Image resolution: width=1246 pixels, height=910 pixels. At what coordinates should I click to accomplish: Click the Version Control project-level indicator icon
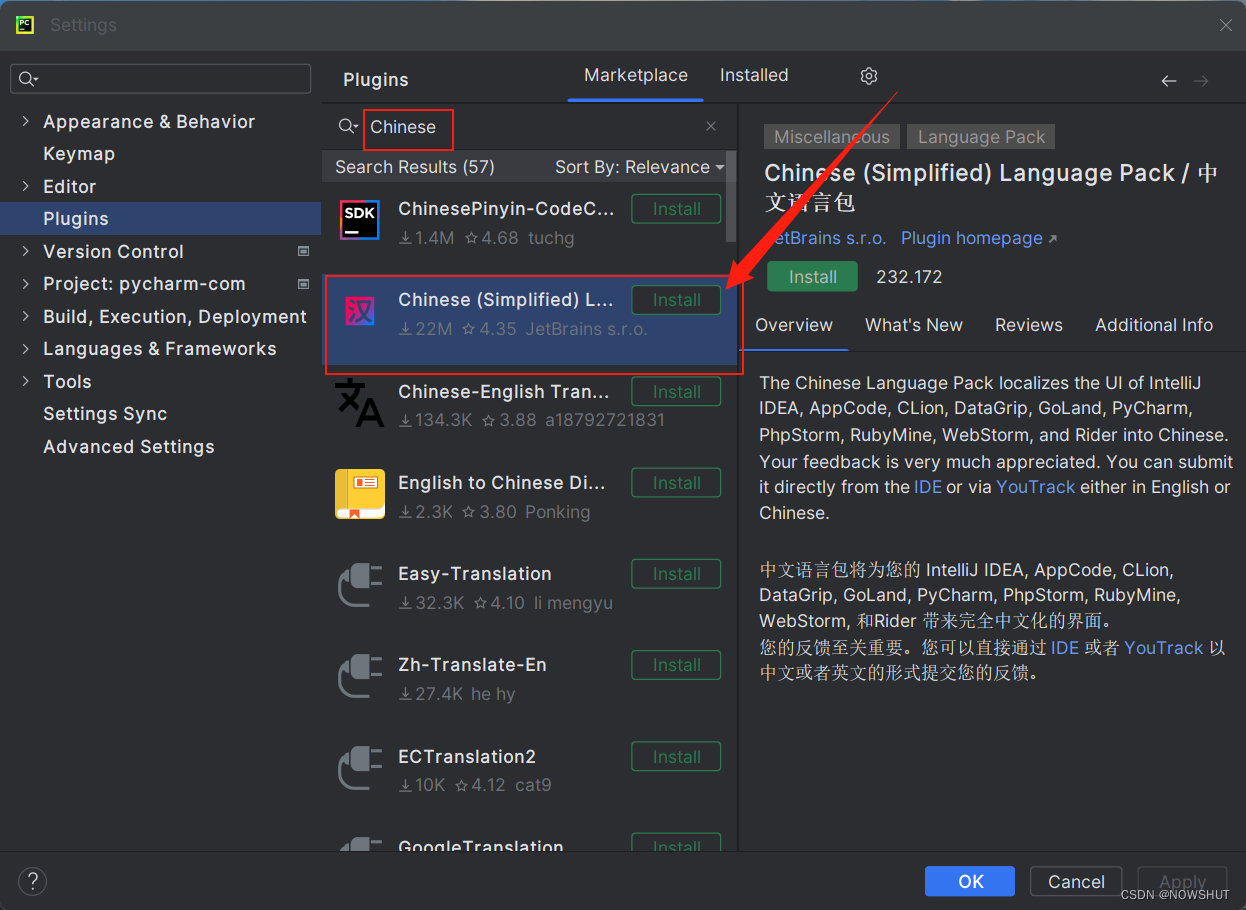coord(303,251)
